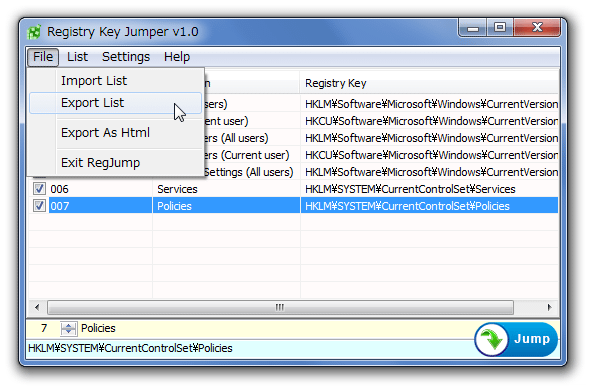590x389 pixels.
Task: Click the scroll right arrow
Action: (x=550, y=307)
